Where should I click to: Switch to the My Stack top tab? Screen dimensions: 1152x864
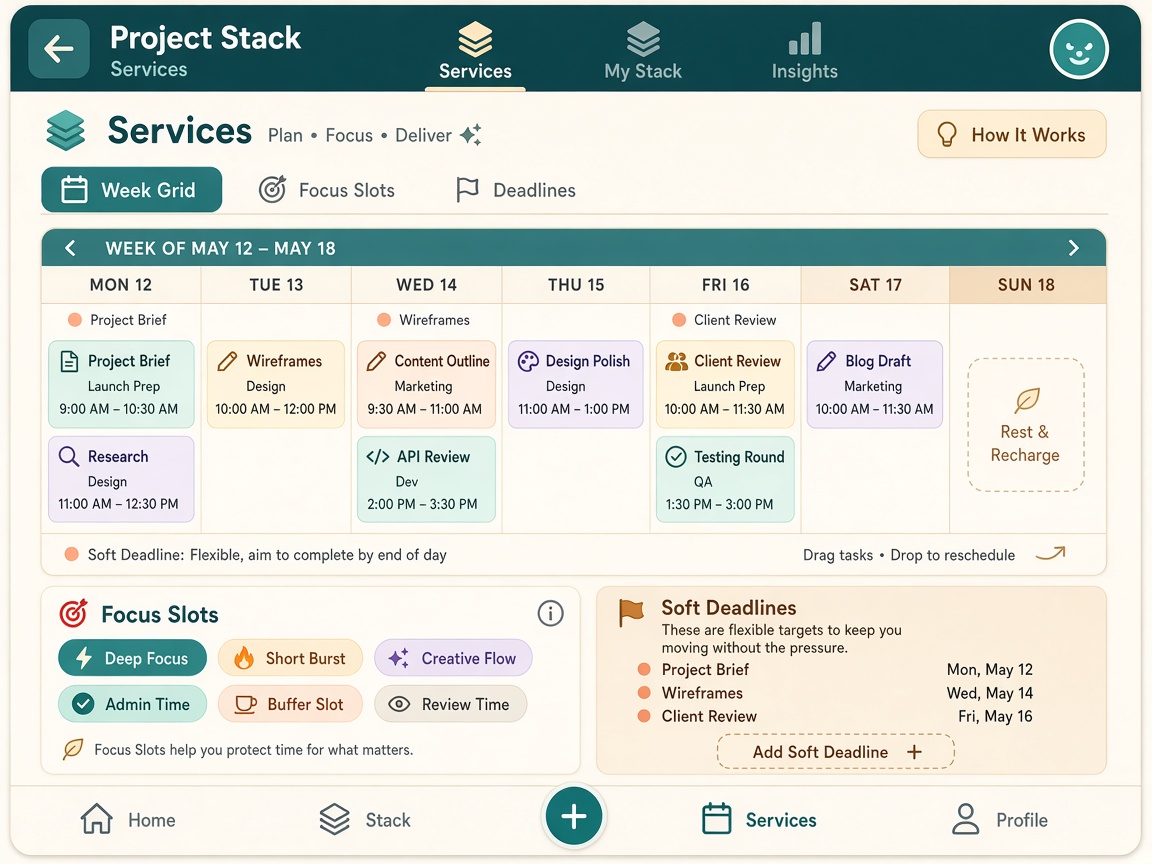pyautogui.click(x=643, y=51)
